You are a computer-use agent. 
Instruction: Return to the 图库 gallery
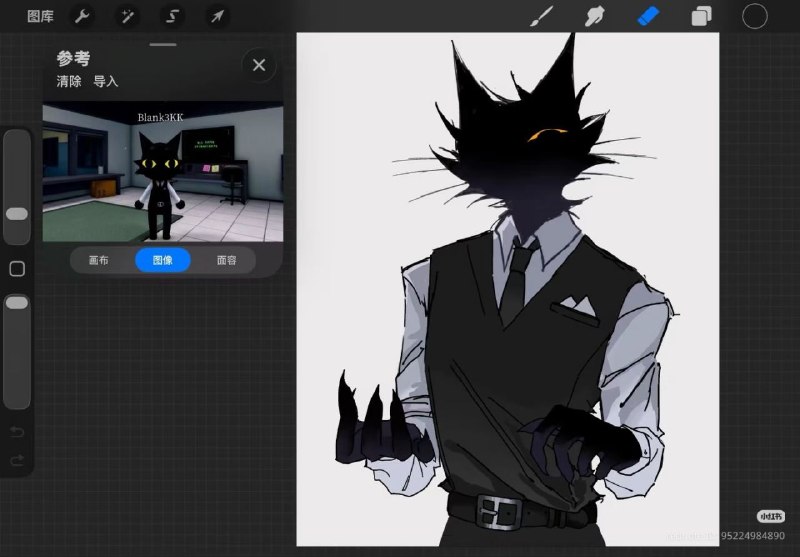[x=40, y=16]
